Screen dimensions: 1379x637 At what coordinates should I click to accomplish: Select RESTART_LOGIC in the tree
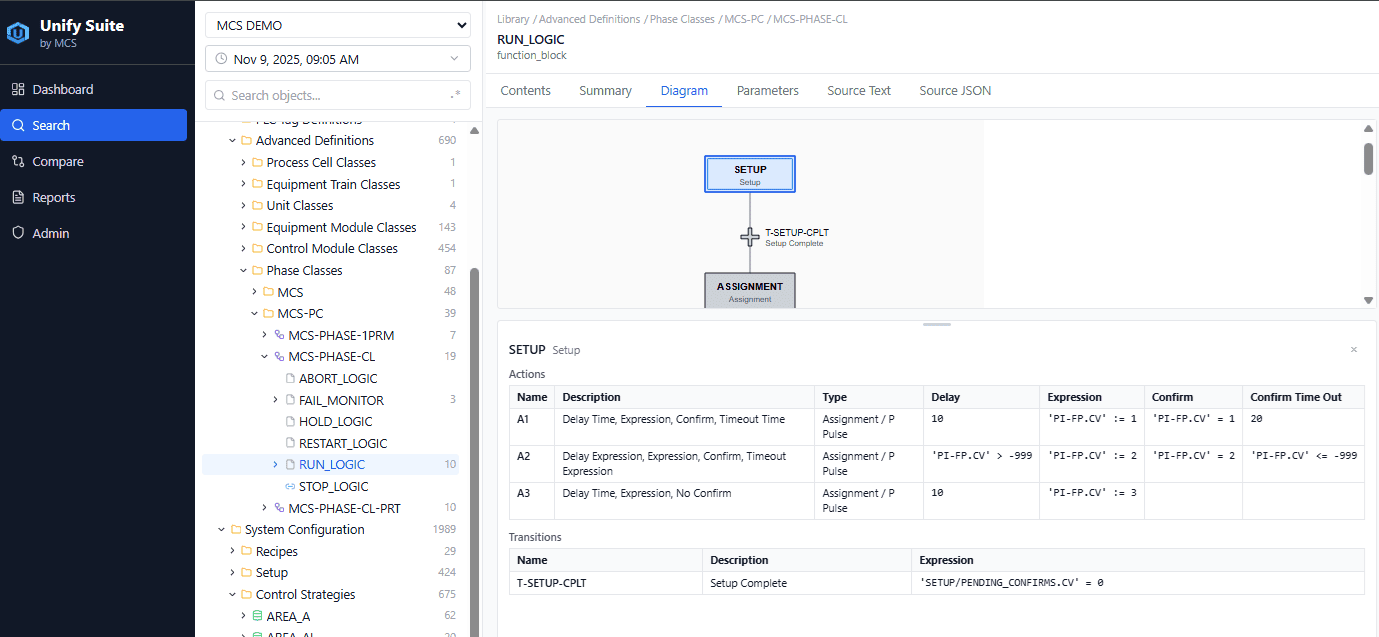(x=343, y=443)
